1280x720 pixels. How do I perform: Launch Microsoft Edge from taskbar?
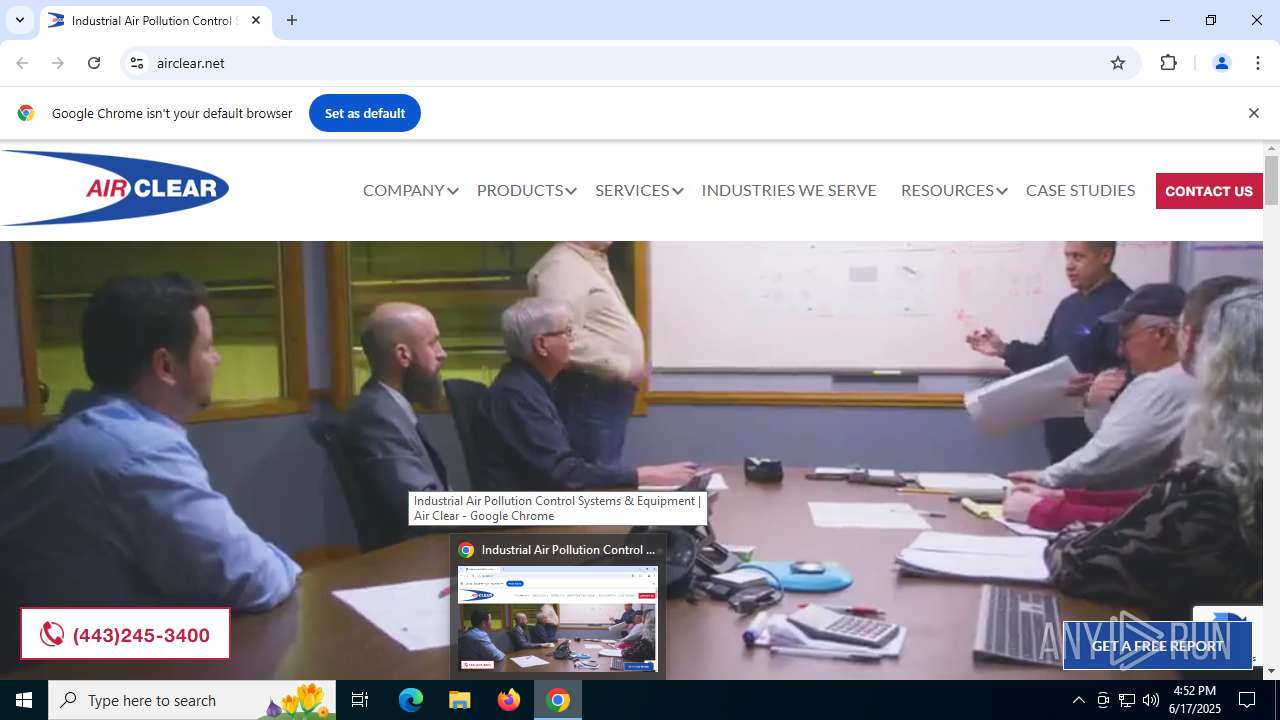click(x=411, y=700)
